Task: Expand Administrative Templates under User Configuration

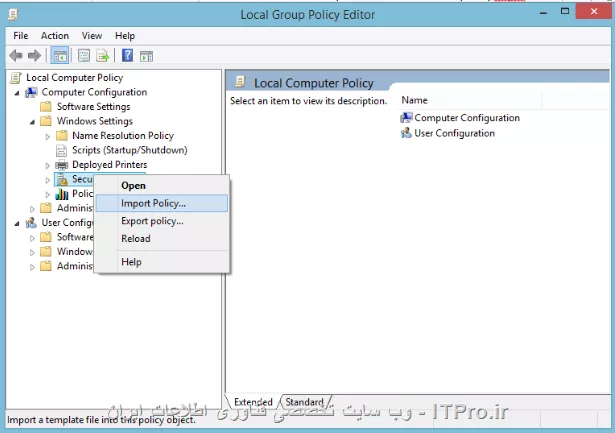Action: [32, 267]
